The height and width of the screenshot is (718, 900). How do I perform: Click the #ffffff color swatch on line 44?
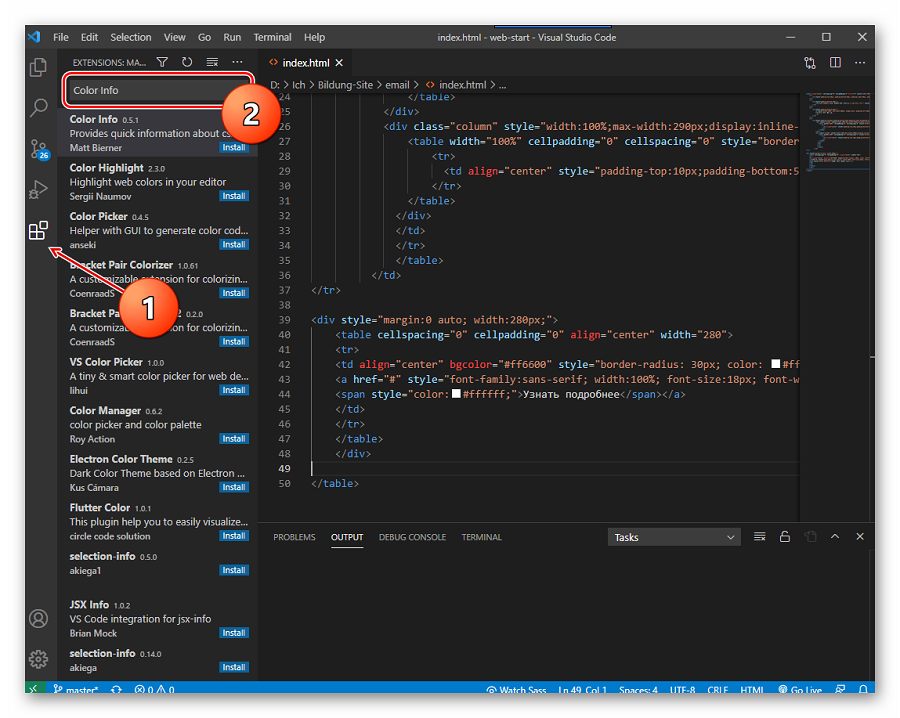456,394
